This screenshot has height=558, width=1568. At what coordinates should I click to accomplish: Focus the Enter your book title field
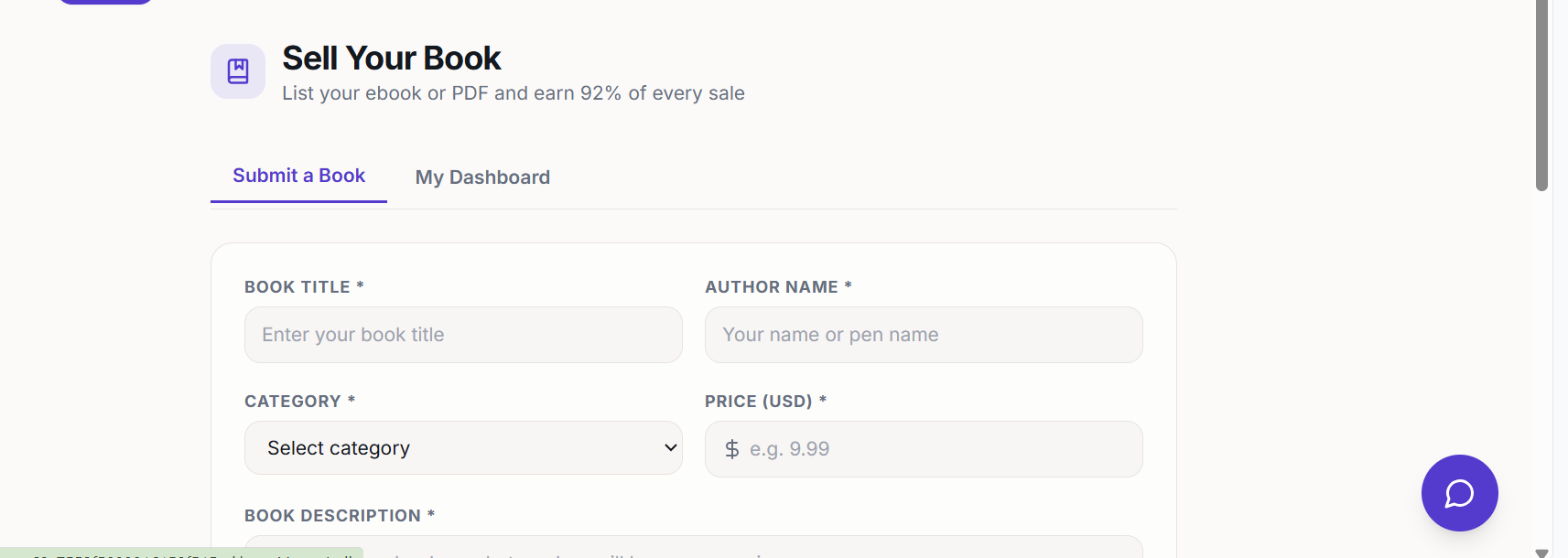463,335
